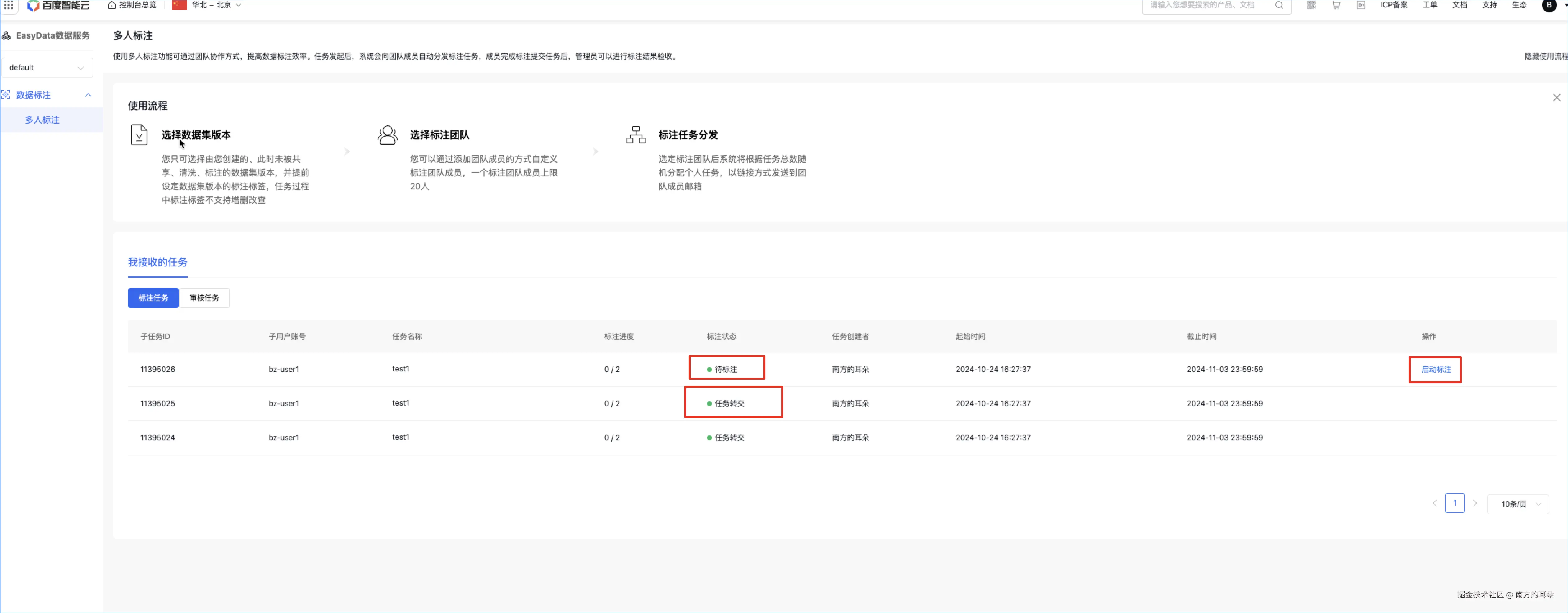The height and width of the screenshot is (613, 1568).
Task: Click the 子任务ID column header
Action: 155,337
